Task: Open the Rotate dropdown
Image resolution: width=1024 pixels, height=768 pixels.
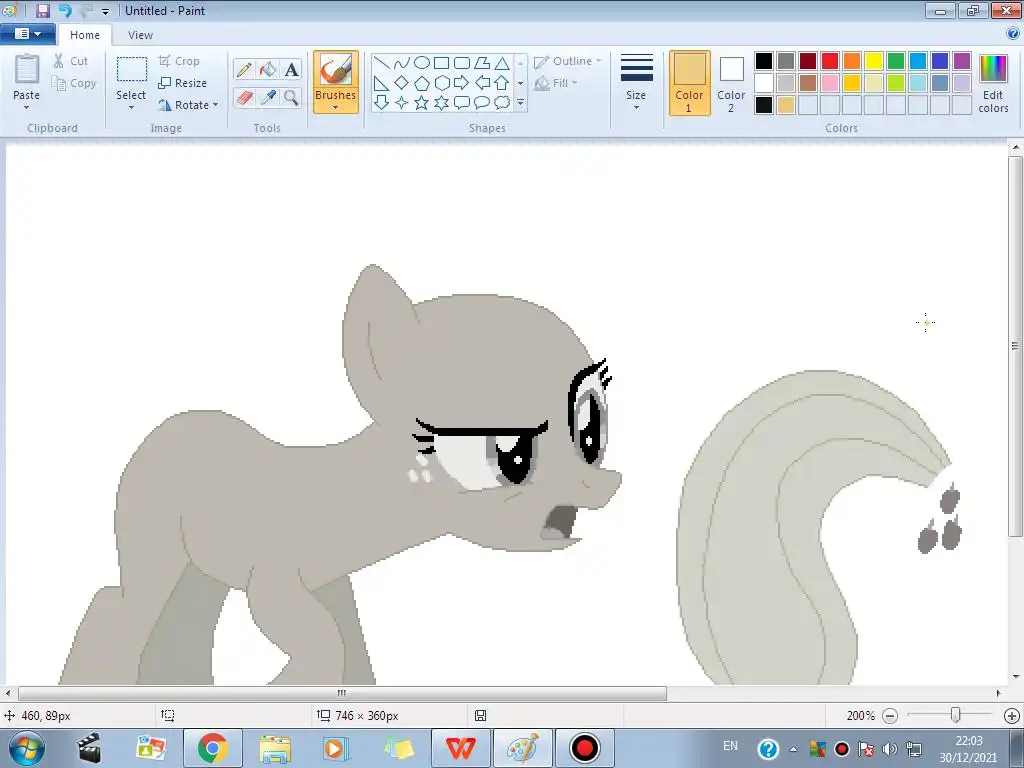Action: coord(188,105)
